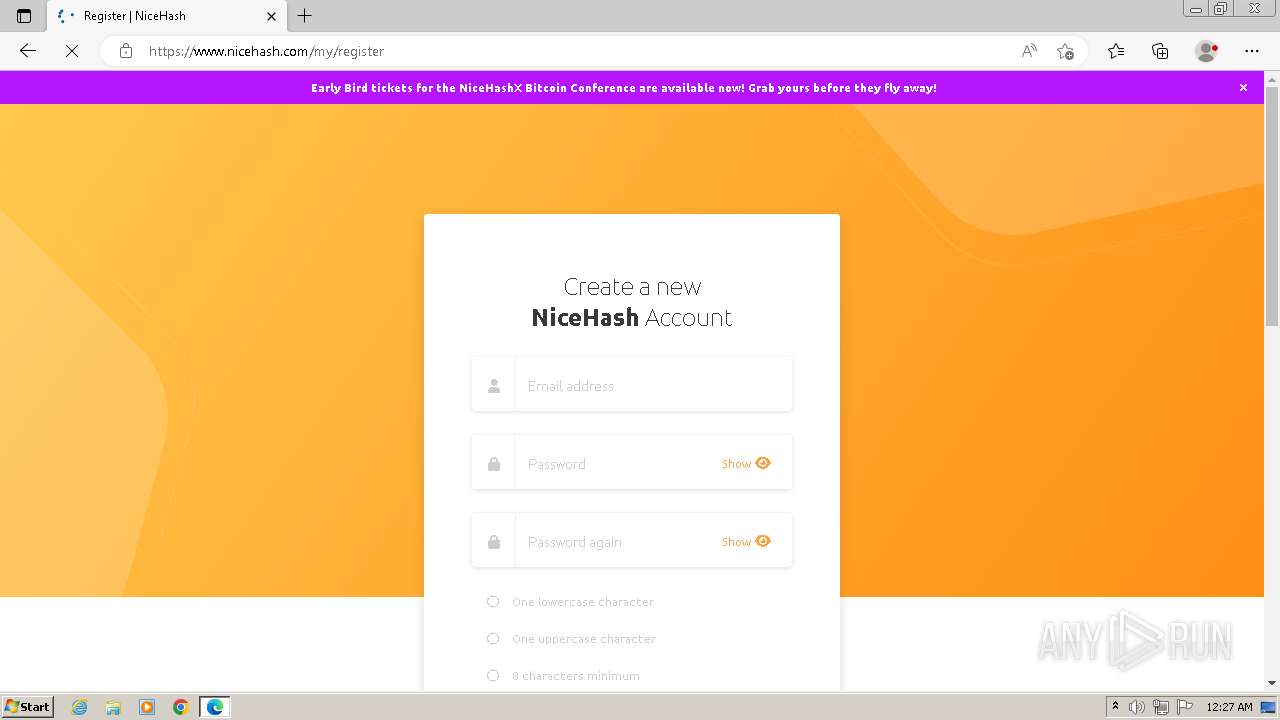The width and height of the screenshot is (1280, 720).
Task: Open the media player taskbar icon
Action: (x=147, y=707)
